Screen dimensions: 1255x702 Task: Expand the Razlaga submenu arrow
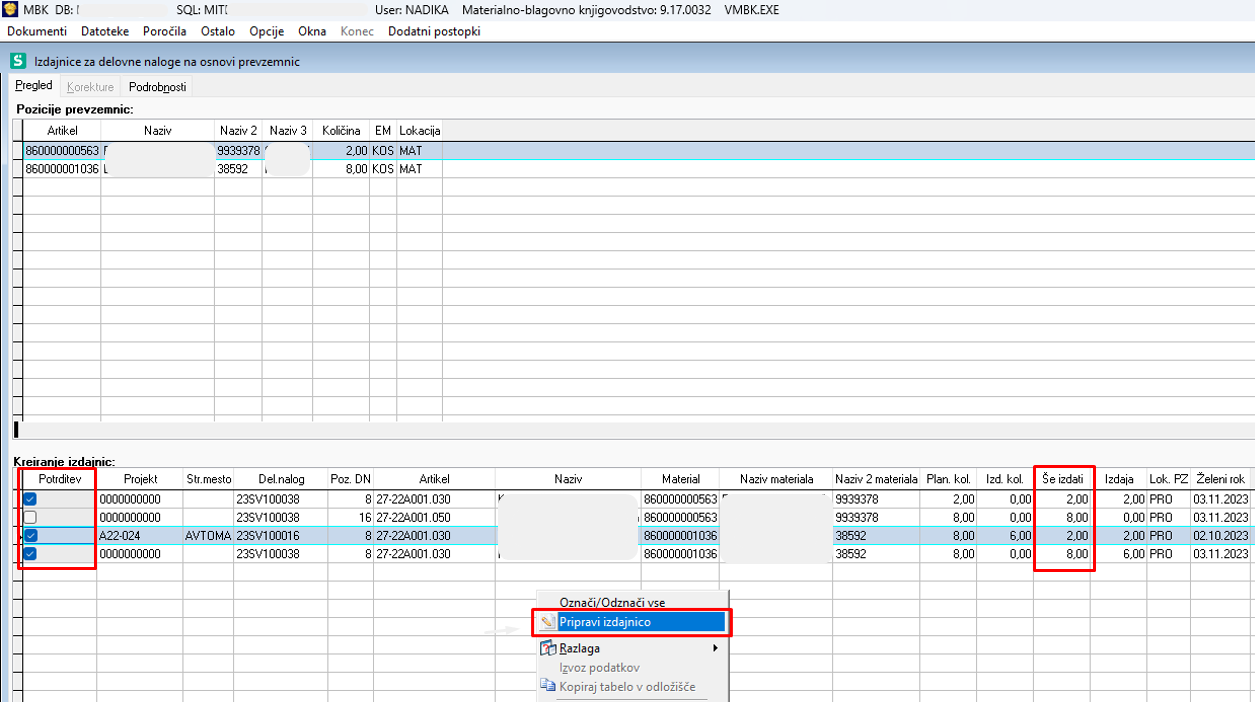(x=715, y=648)
